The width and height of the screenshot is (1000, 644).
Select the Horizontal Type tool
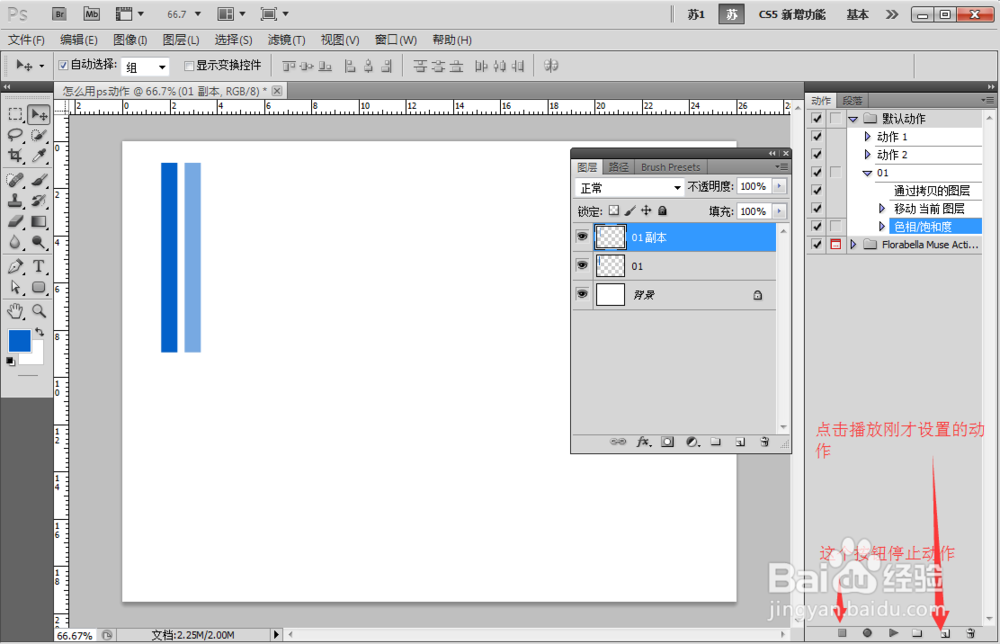[x=39, y=266]
